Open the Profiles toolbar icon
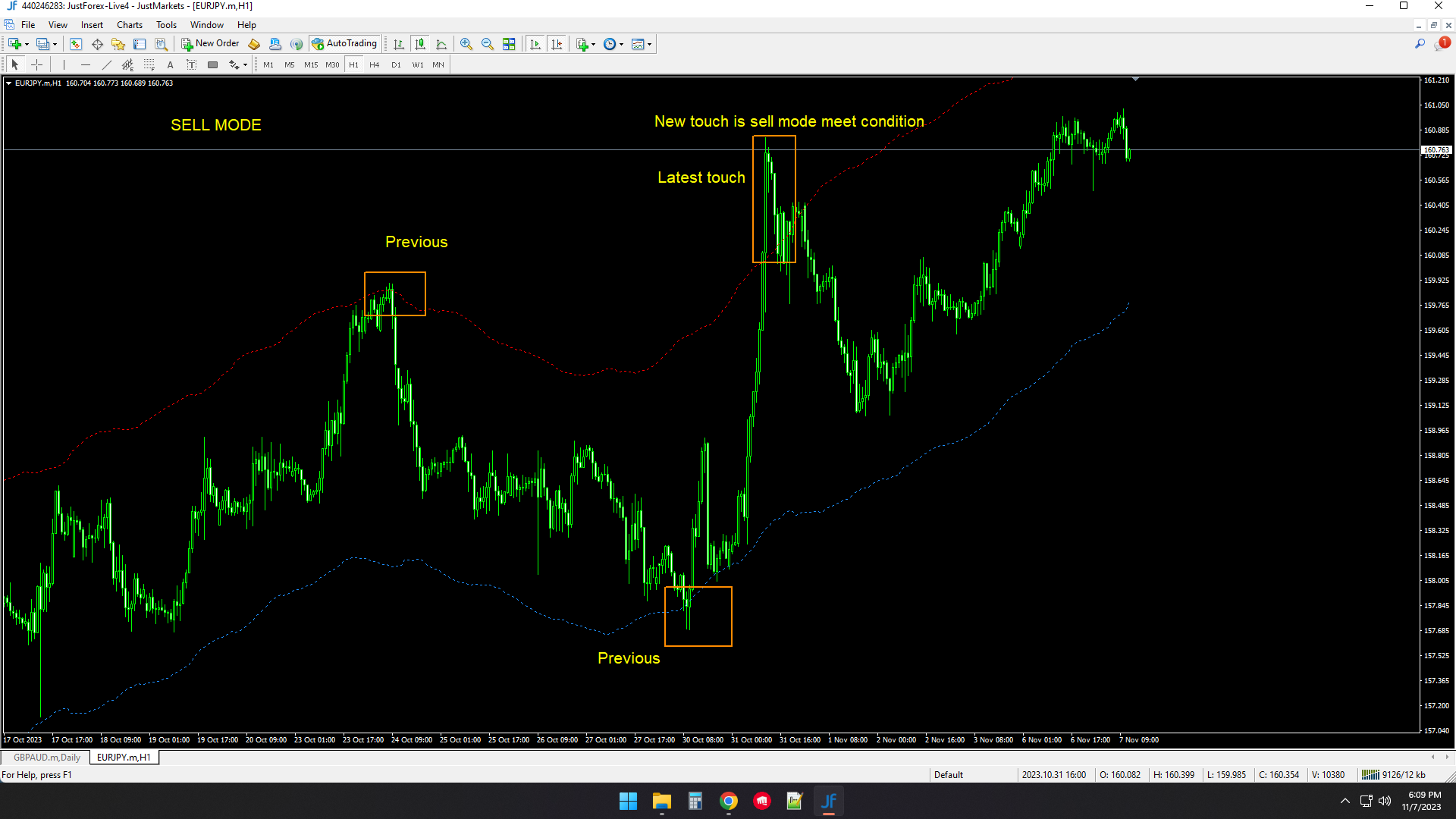The image size is (1456, 819). (x=42, y=44)
